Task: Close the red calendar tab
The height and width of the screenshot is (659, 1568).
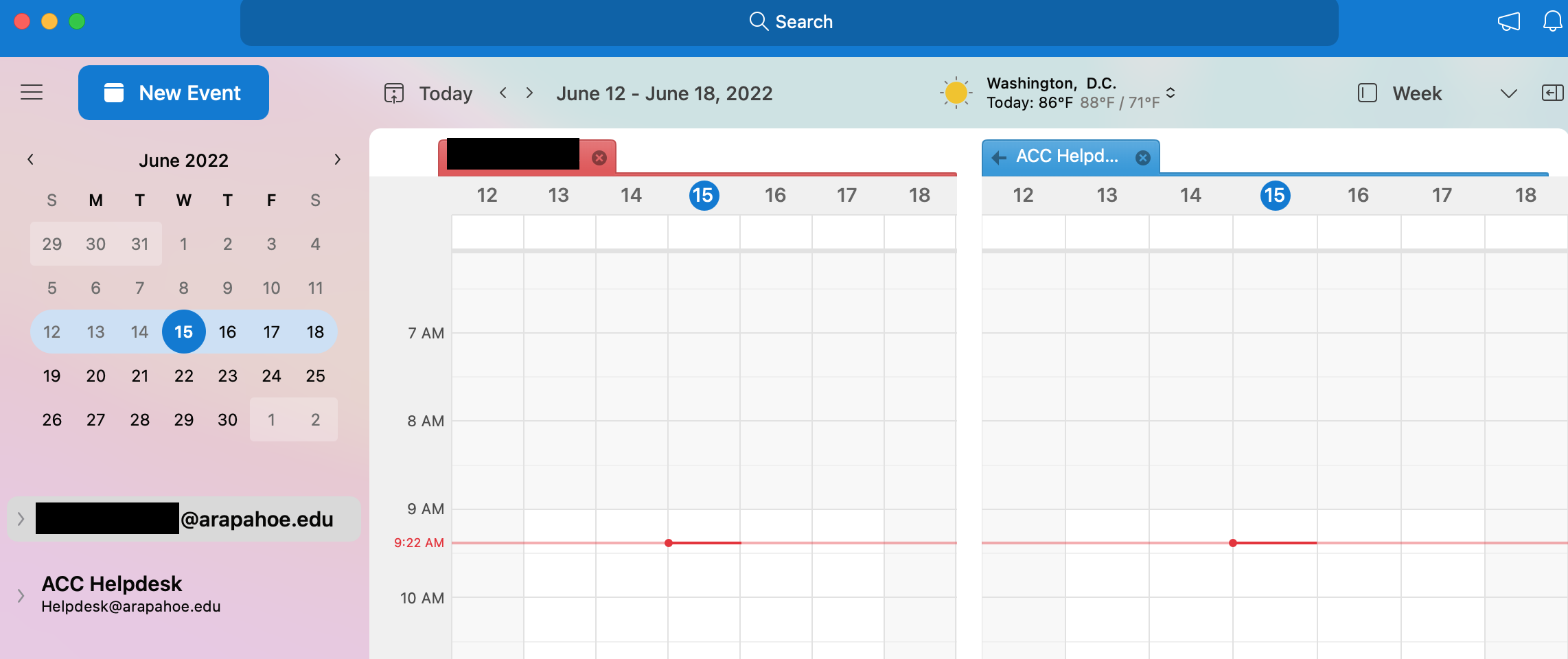Action: (599, 158)
